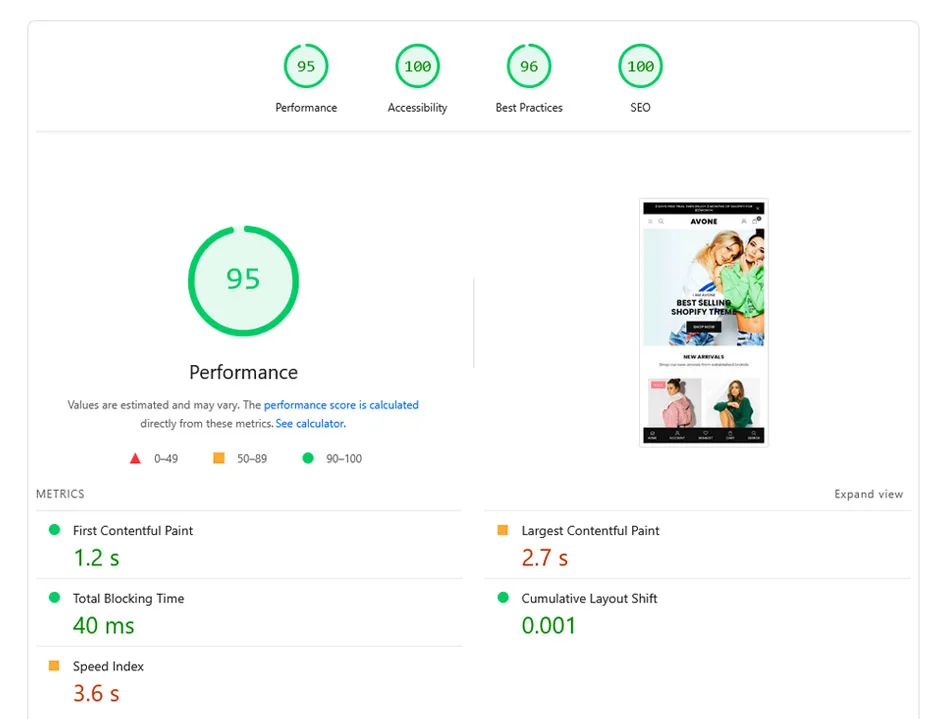The image size is (947, 719).
Task: Open the Avone mobile page screenshot thumbnail
Action: [x=703, y=322]
